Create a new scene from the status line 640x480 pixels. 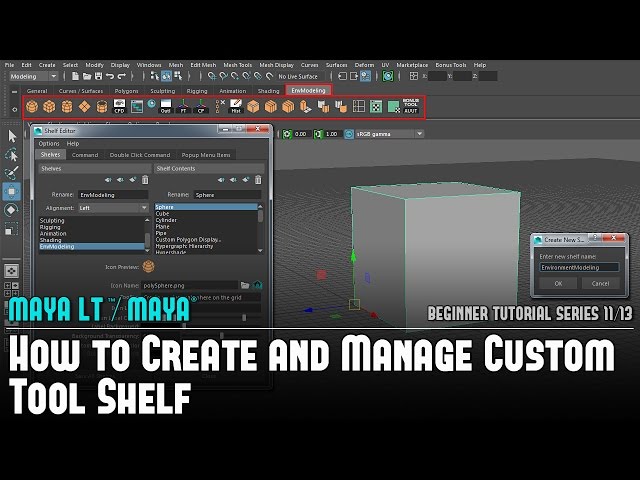click(x=76, y=76)
